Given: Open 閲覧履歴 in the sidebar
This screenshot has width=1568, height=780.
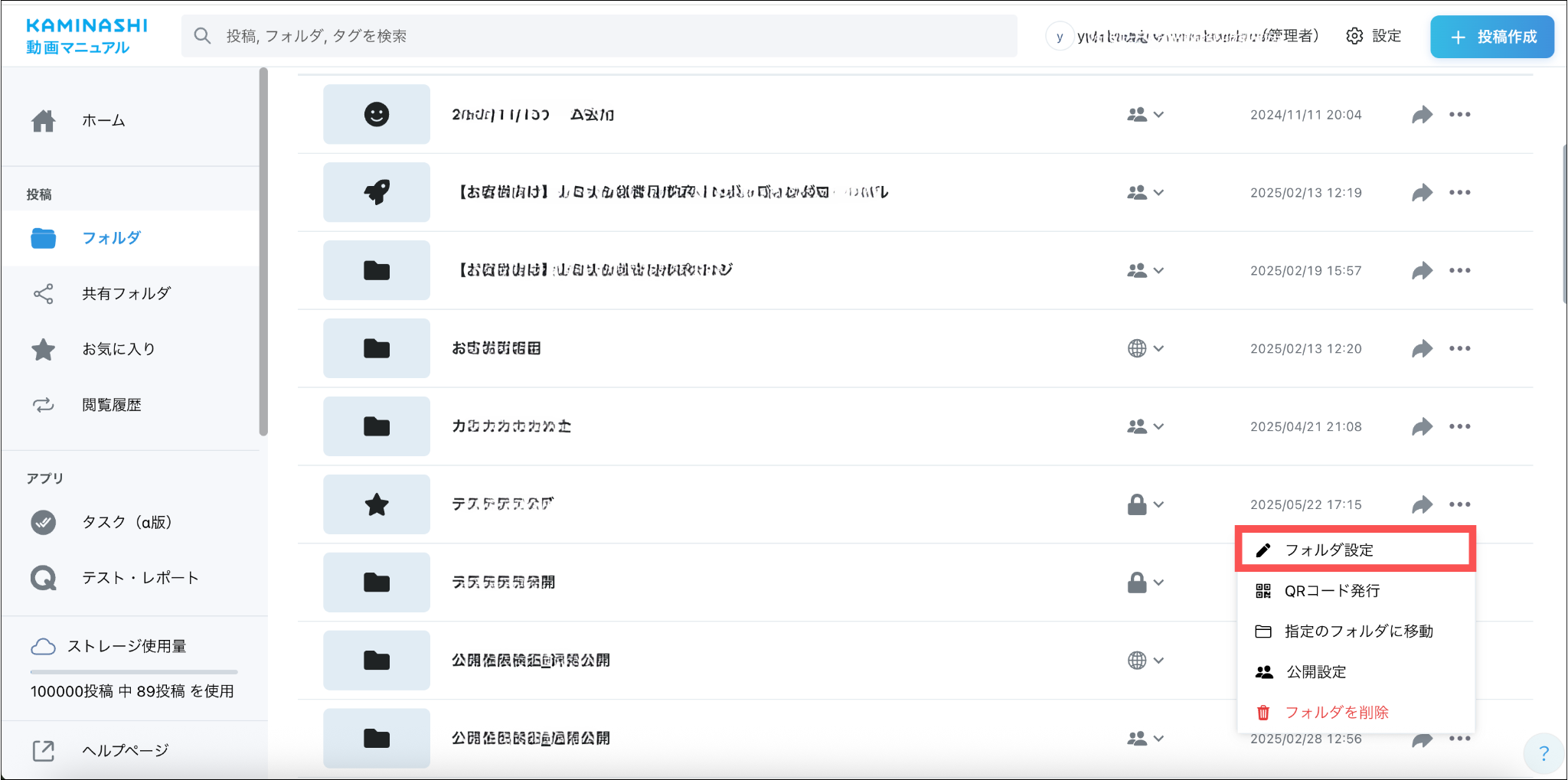Looking at the screenshot, I should 112,405.
